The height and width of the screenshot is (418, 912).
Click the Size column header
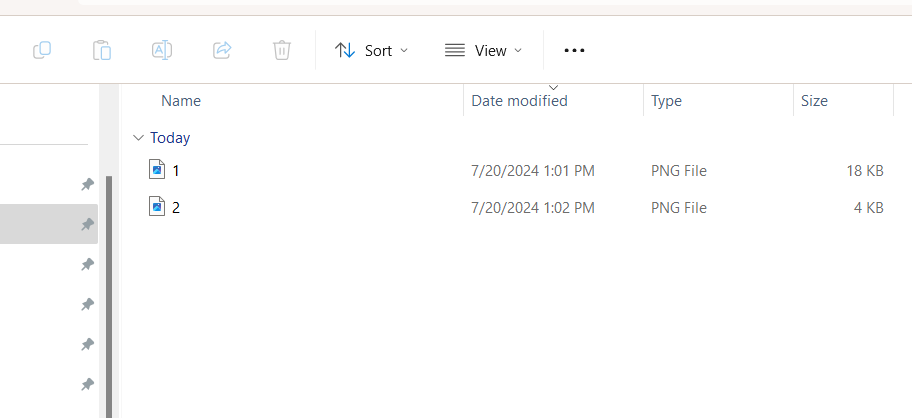pos(814,101)
